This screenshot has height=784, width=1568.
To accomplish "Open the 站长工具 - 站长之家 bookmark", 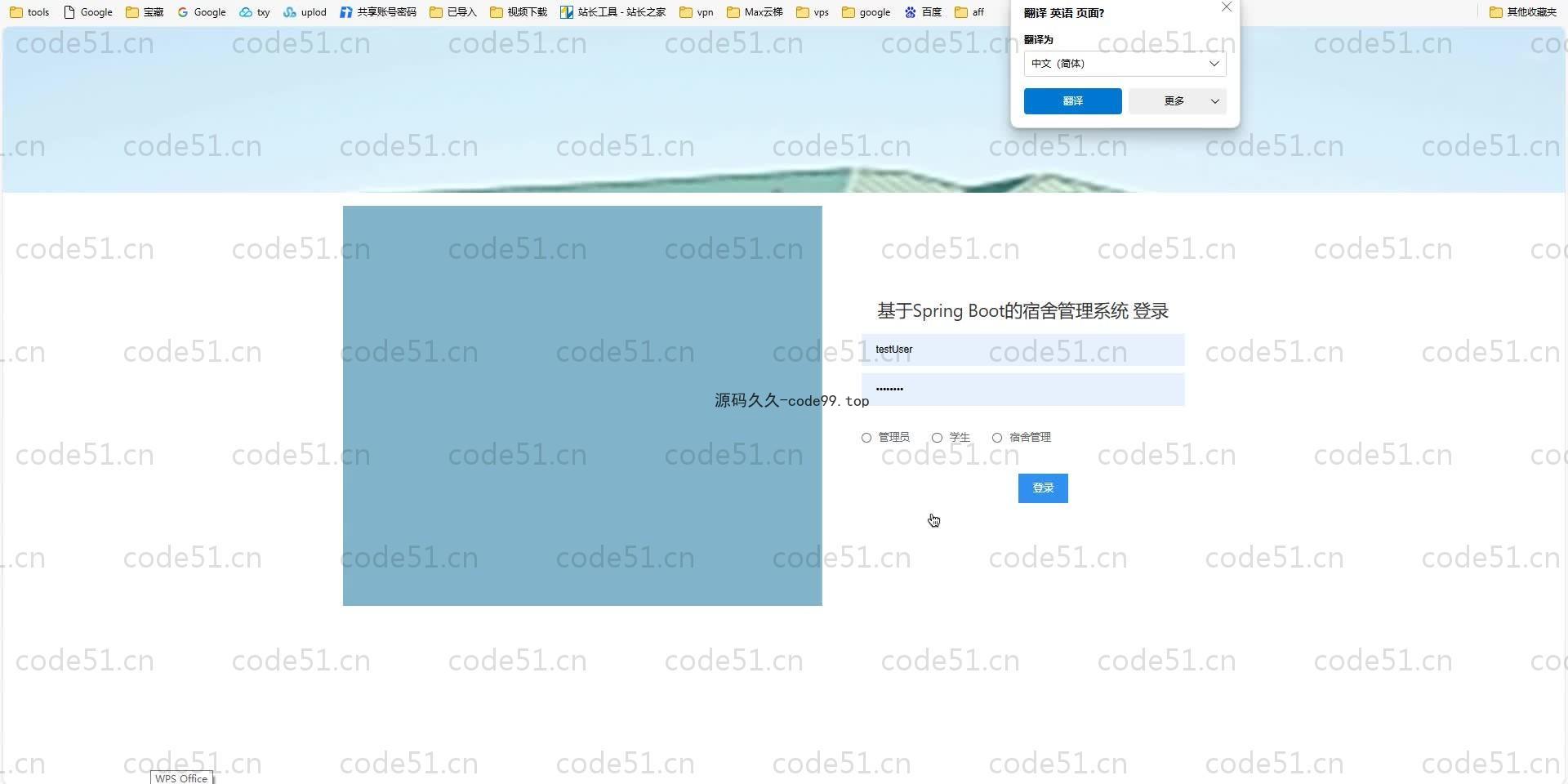I will pos(613,12).
